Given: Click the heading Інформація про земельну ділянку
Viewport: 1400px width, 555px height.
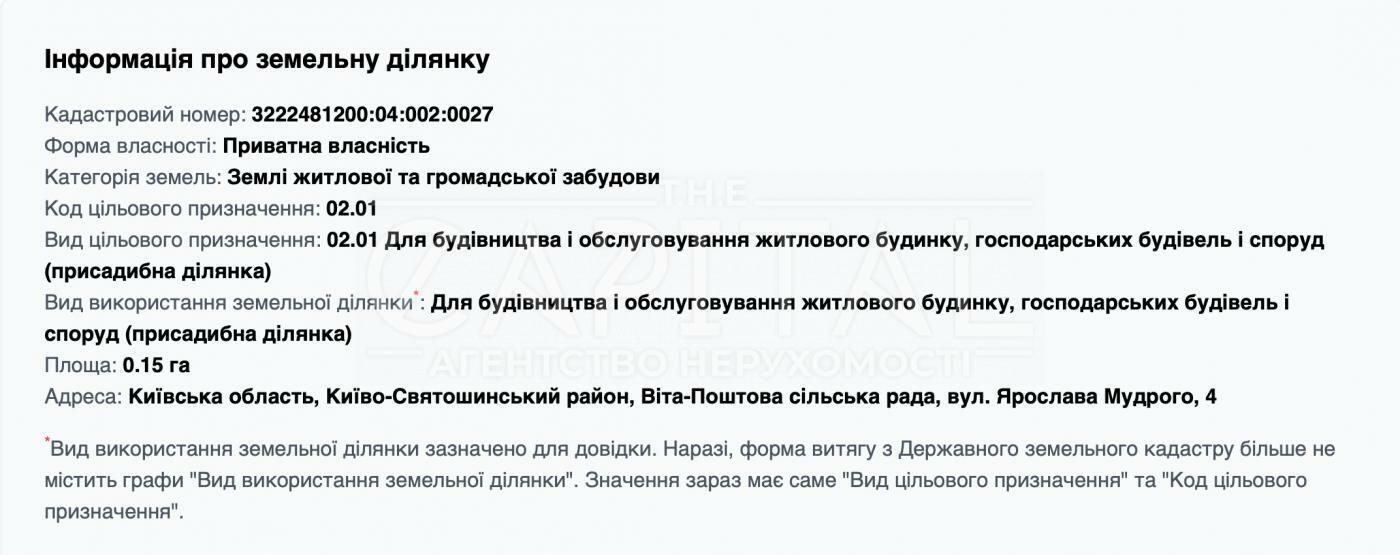Looking at the screenshot, I should click(267, 59).
